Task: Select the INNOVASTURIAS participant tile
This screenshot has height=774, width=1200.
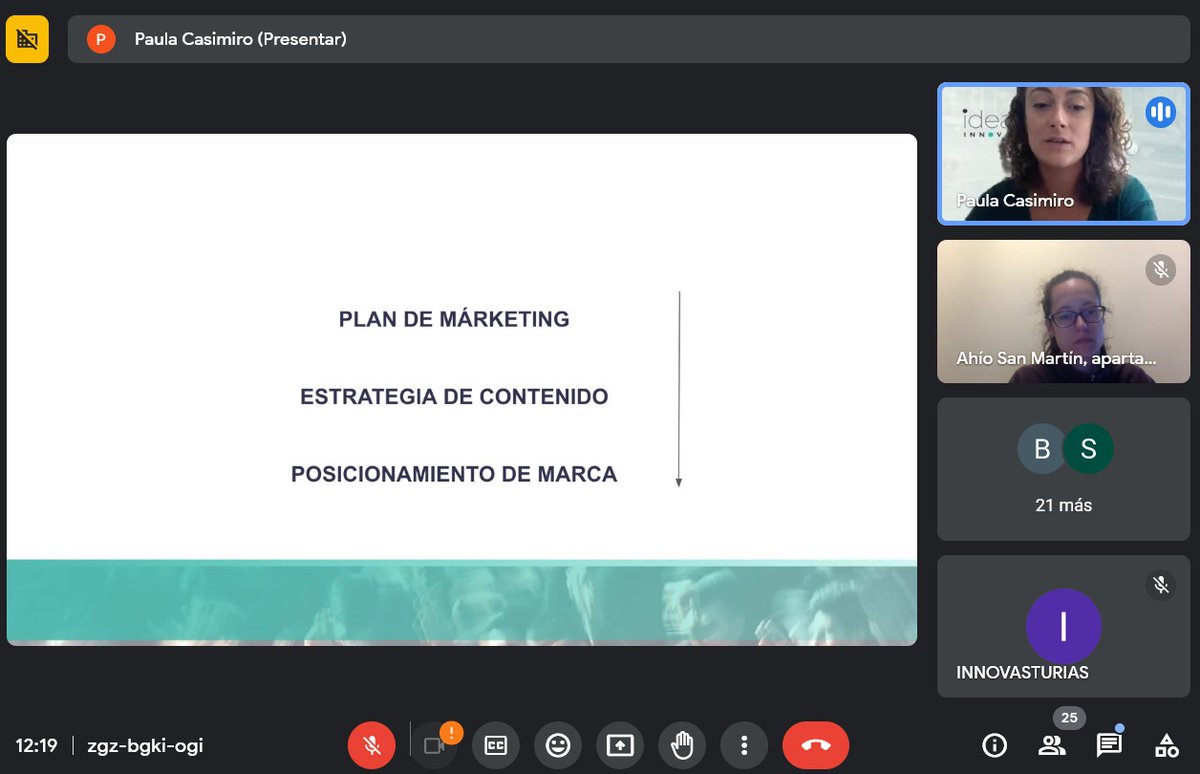Action: [1063, 627]
